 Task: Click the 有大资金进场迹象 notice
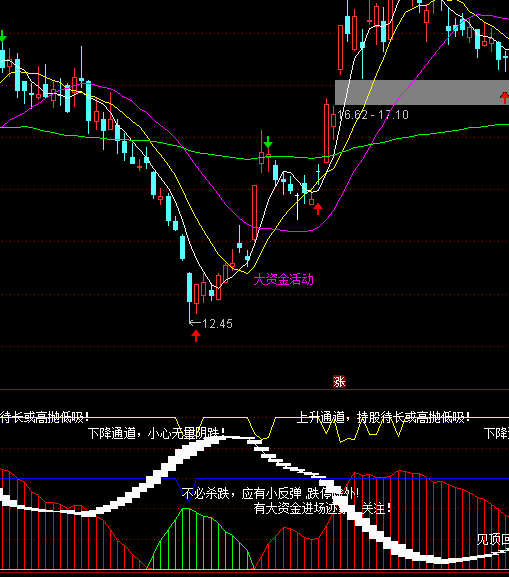click(300, 509)
